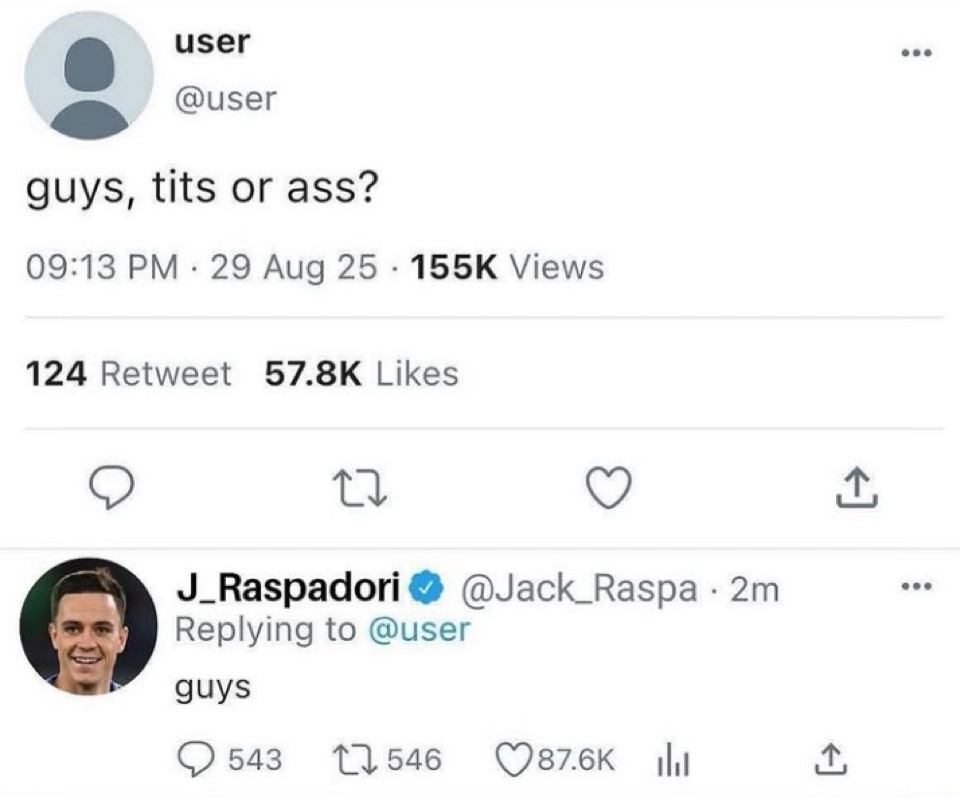Image resolution: width=960 pixels, height=798 pixels.
Task: Open the default avatar of user
Action: [89, 76]
